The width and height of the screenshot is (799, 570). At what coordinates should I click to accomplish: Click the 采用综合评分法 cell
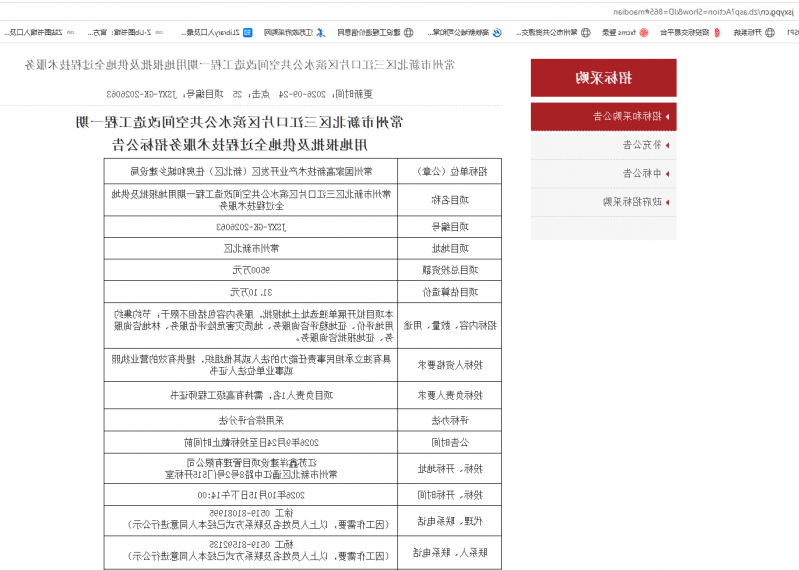[x=251, y=420]
